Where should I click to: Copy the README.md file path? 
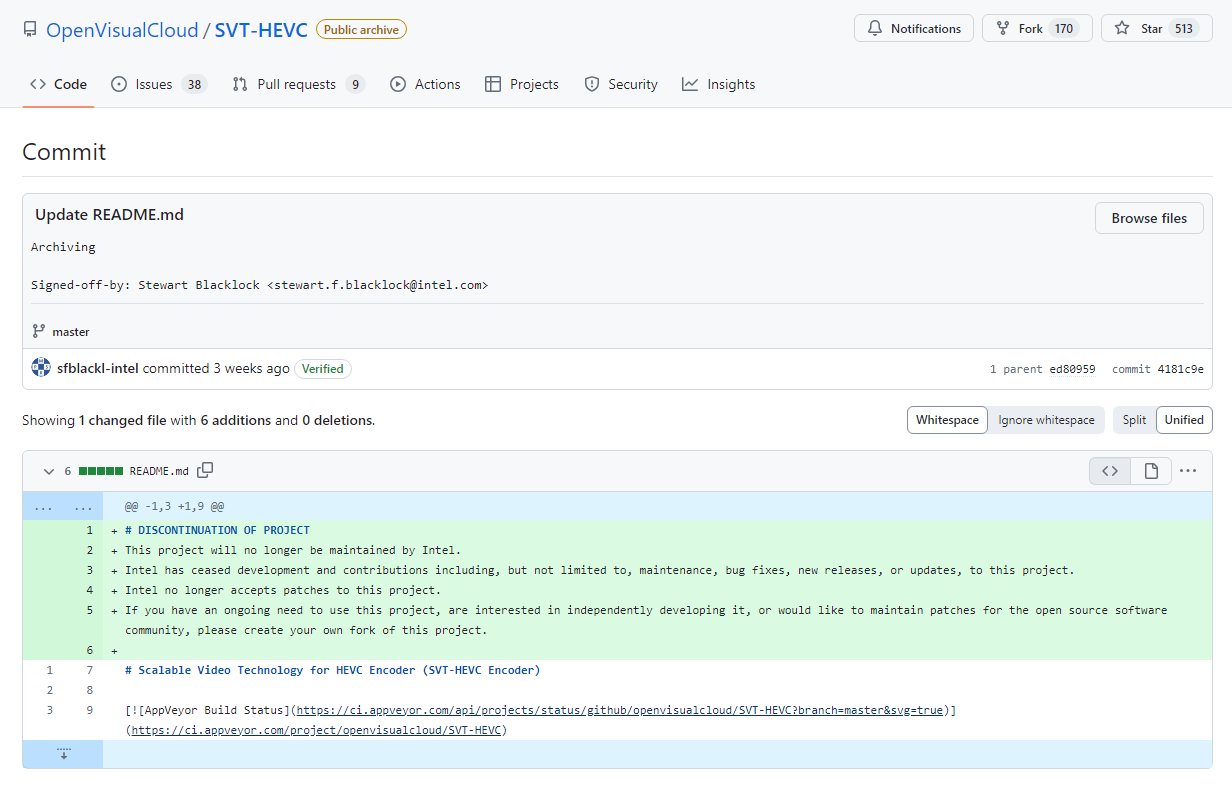(205, 470)
